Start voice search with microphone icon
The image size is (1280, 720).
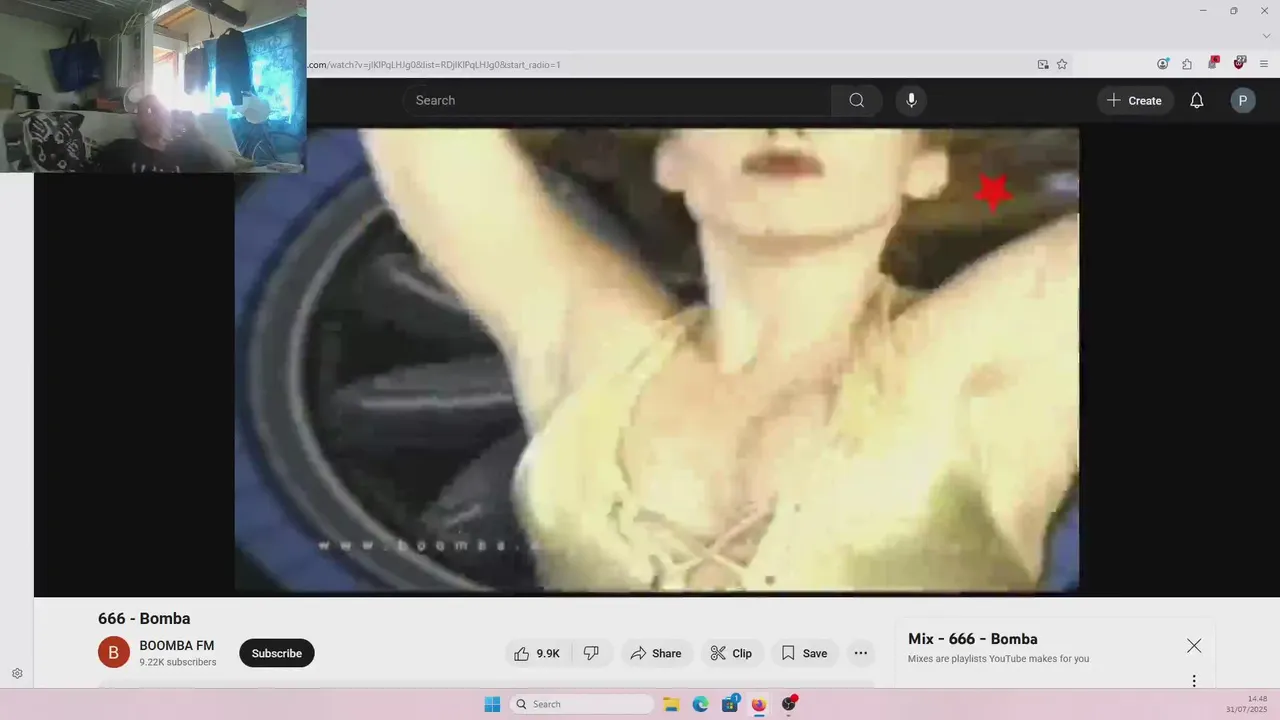point(911,100)
